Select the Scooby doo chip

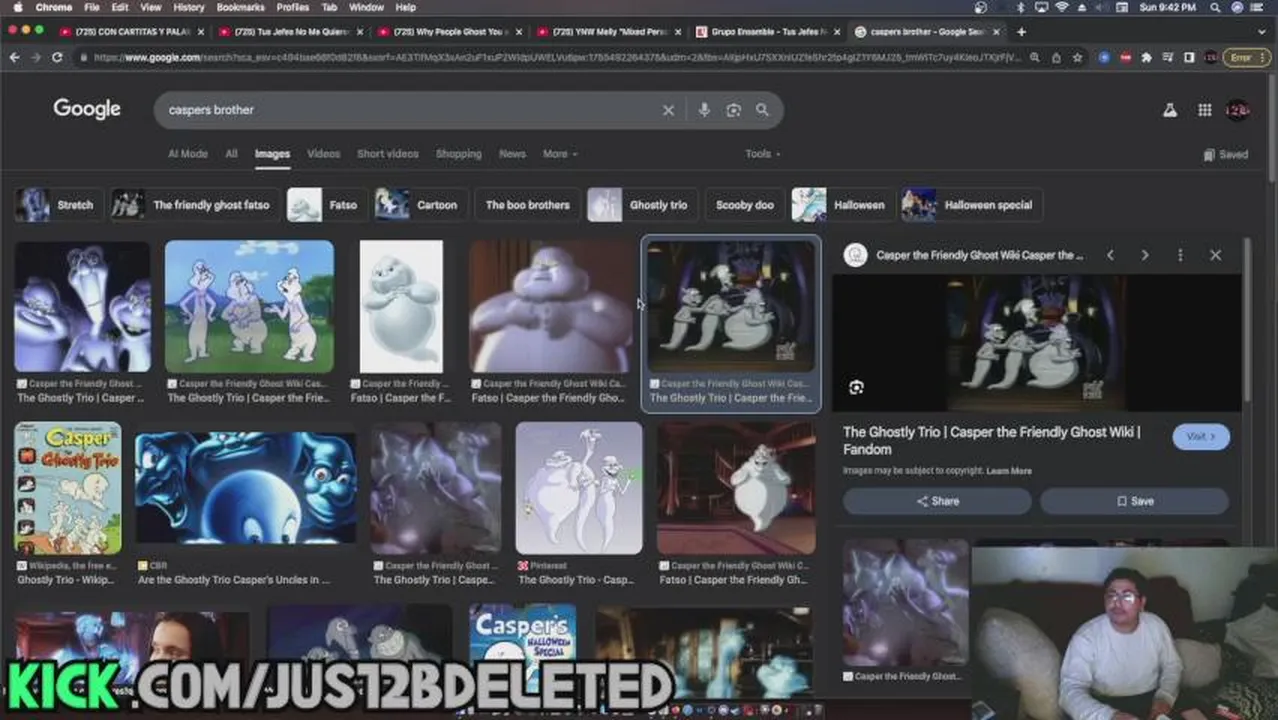click(744, 205)
